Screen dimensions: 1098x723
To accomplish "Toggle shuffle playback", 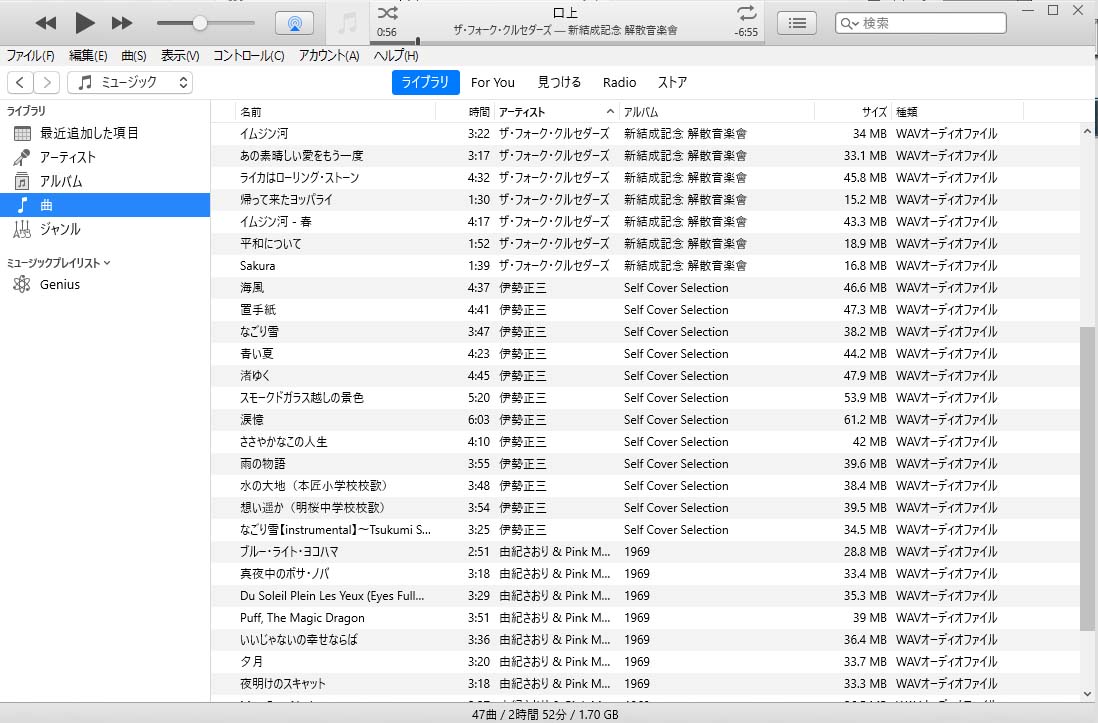I will pos(388,13).
